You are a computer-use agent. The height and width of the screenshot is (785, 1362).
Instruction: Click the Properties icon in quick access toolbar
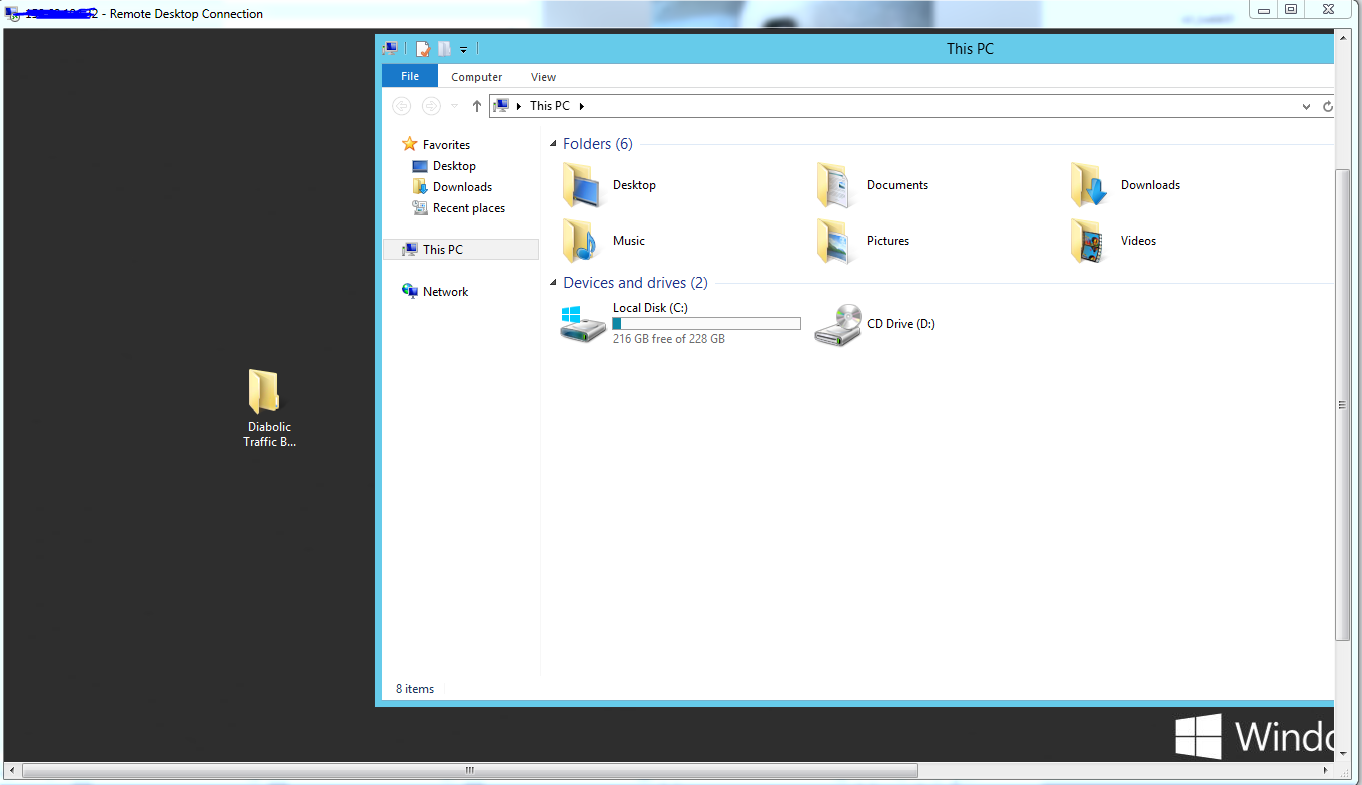pos(423,49)
